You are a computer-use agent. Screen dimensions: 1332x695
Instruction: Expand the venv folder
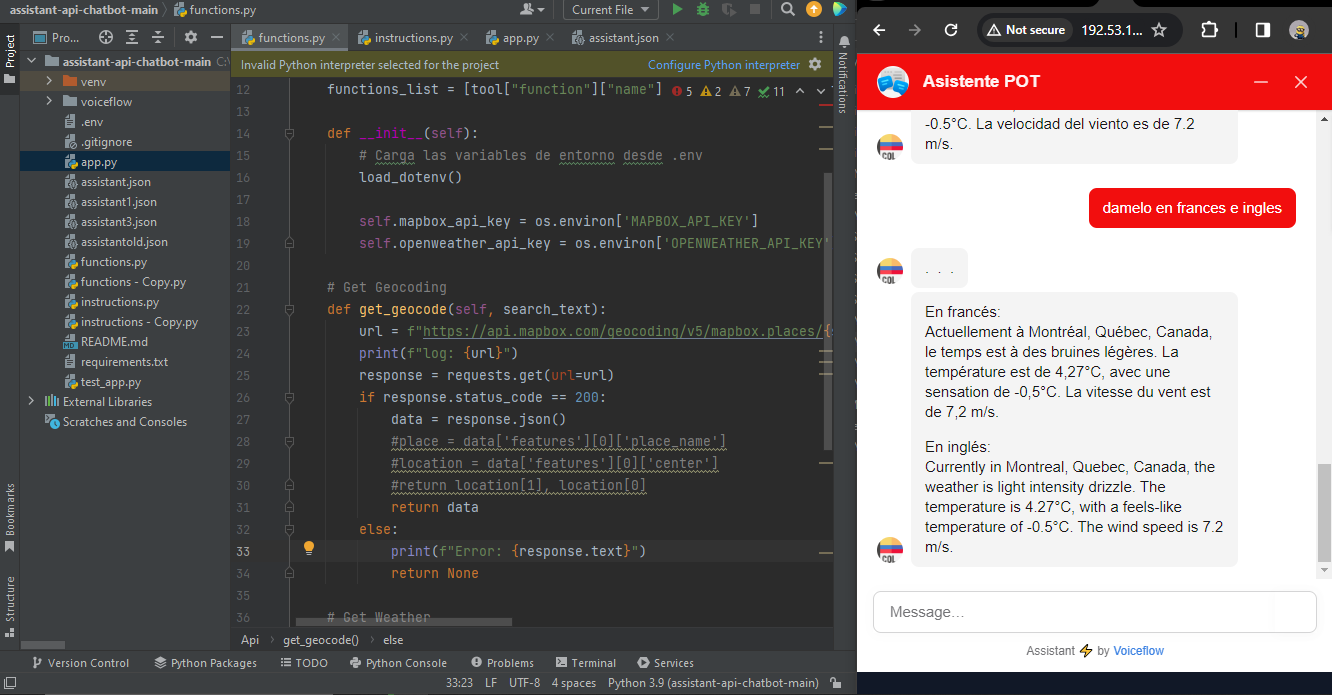click(49, 82)
